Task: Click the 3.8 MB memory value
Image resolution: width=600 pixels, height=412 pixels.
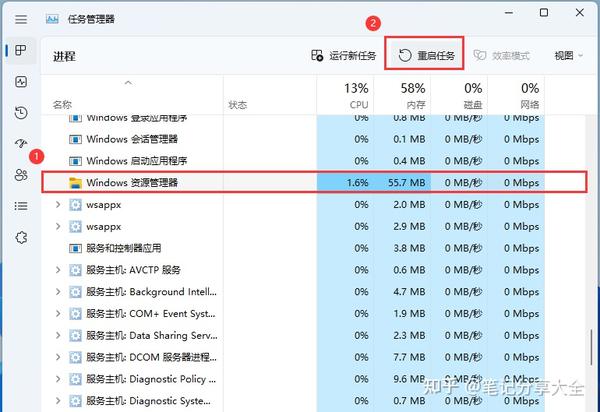Action: [x=409, y=248]
